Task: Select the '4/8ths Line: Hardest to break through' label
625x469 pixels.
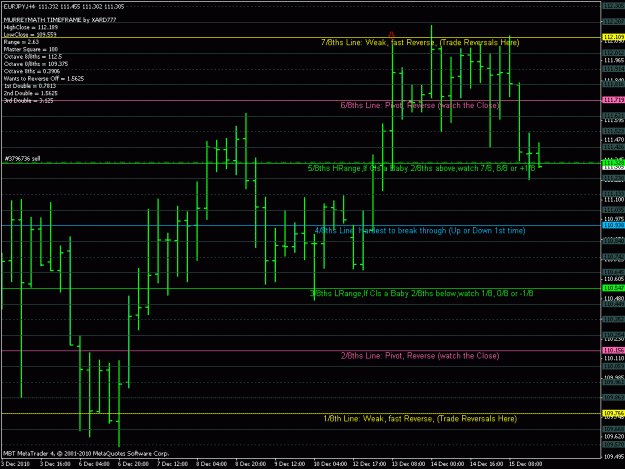Action: (x=420, y=230)
